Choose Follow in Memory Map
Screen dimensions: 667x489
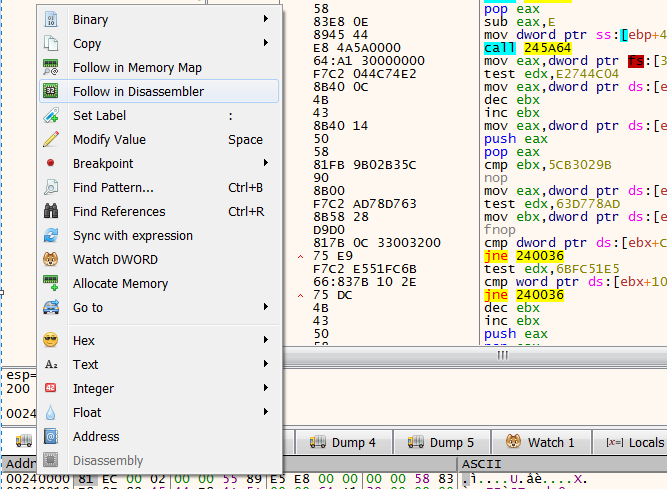[159, 68]
